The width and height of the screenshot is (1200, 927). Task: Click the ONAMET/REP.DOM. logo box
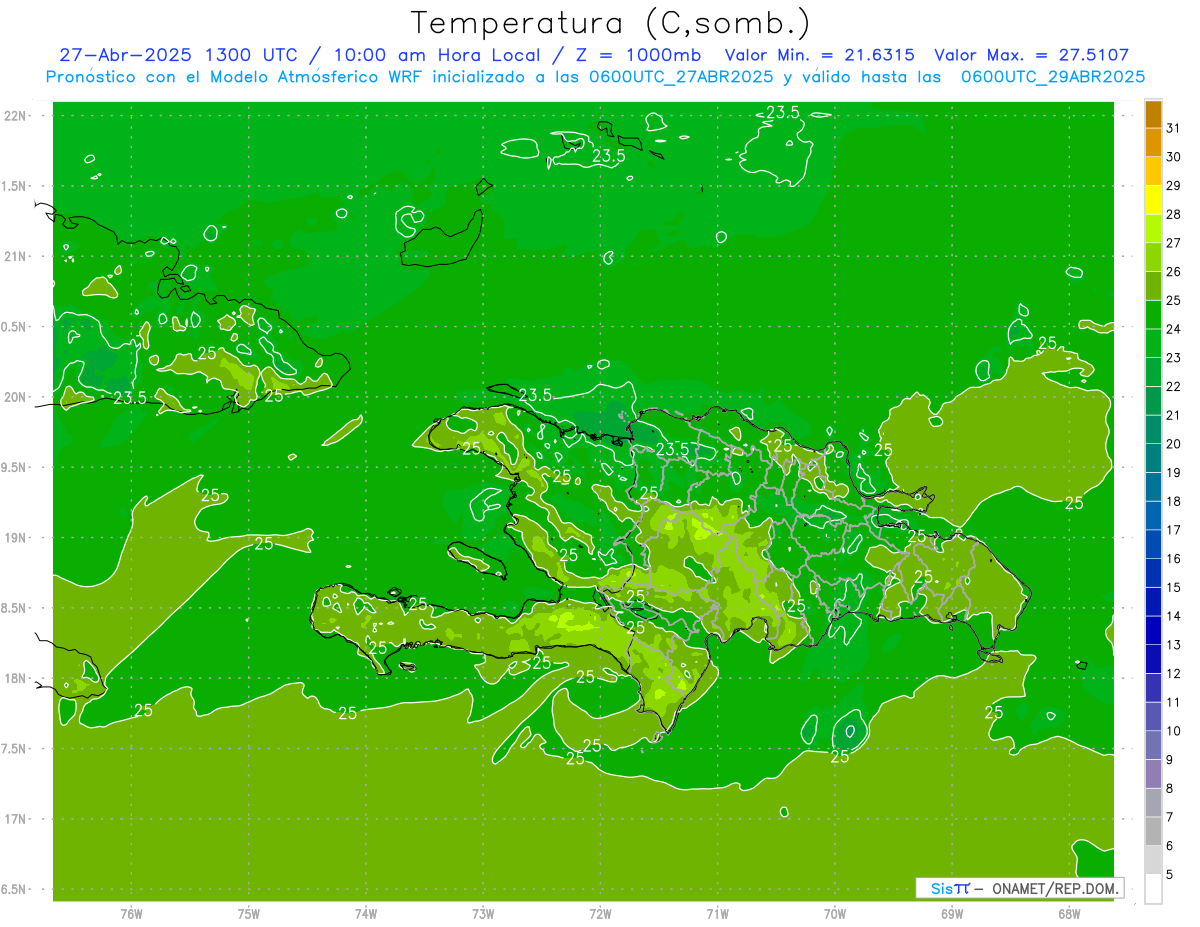tap(1019, 888)
